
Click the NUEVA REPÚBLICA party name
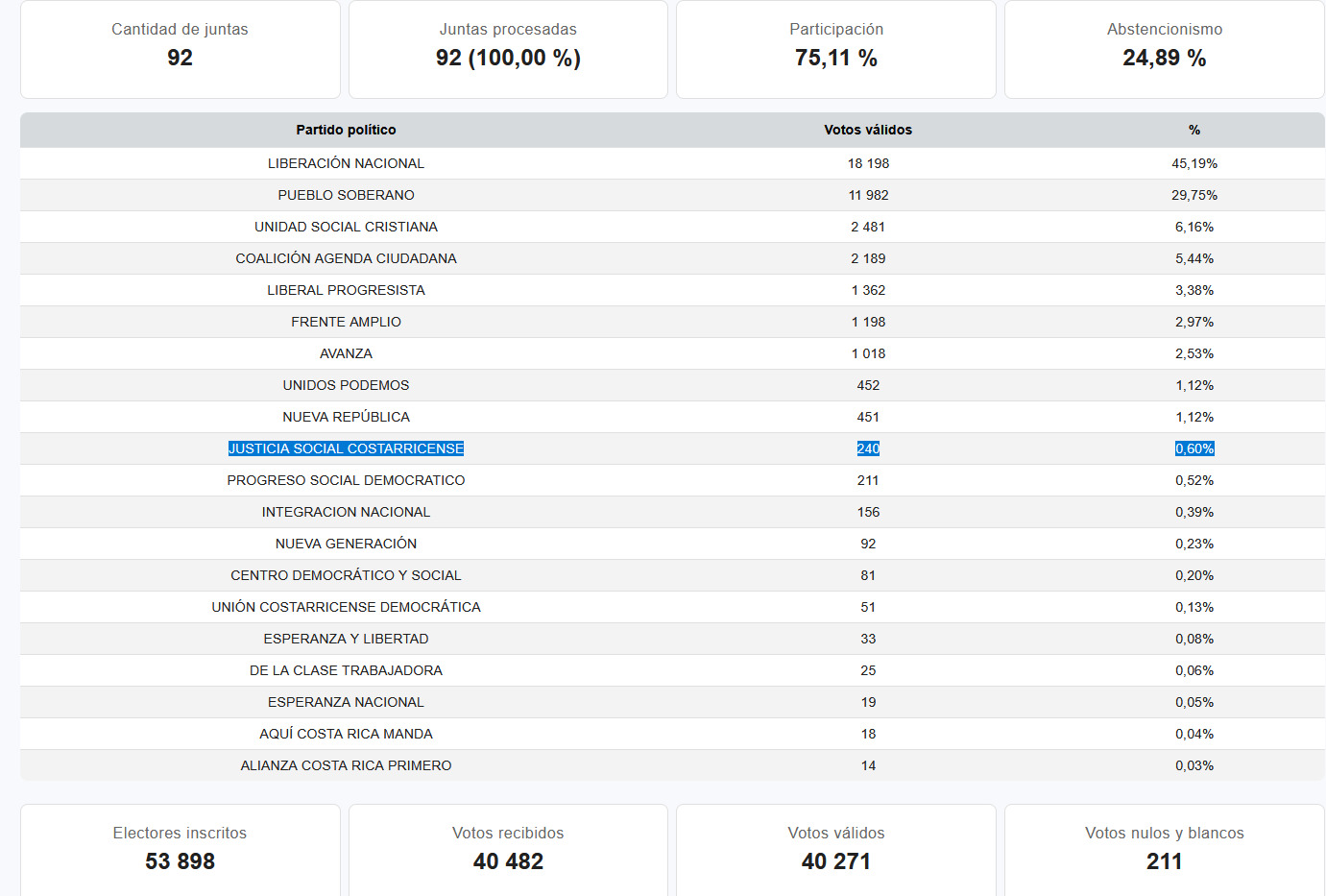click(346, 417)
